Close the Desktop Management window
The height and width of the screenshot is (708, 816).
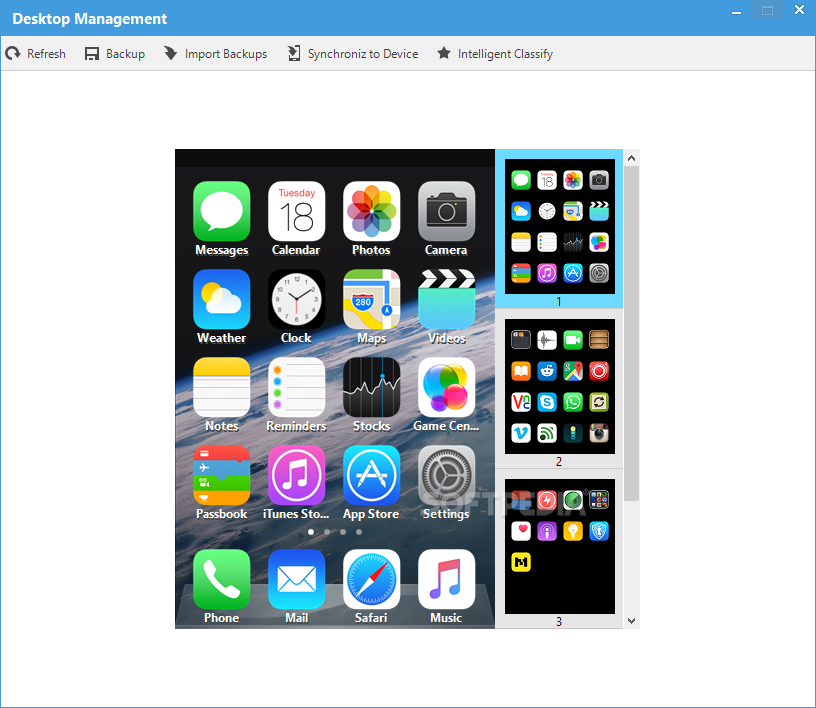[x=799, y=9]
